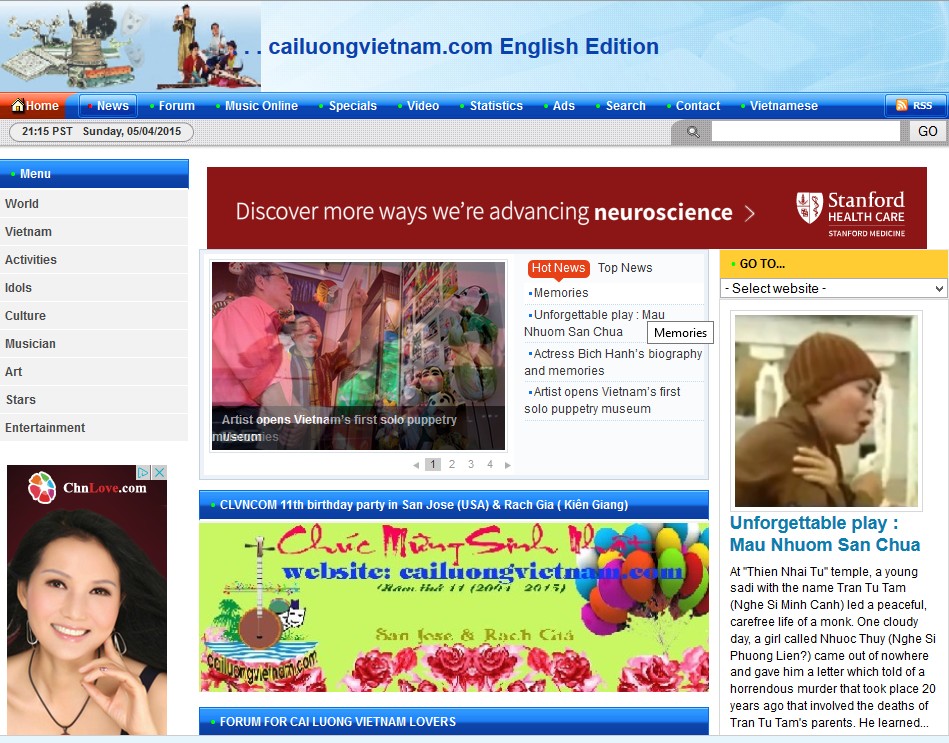The image size is (949, 743).
Task: Jump to slide page 2
Action: (x=452, y=465)
